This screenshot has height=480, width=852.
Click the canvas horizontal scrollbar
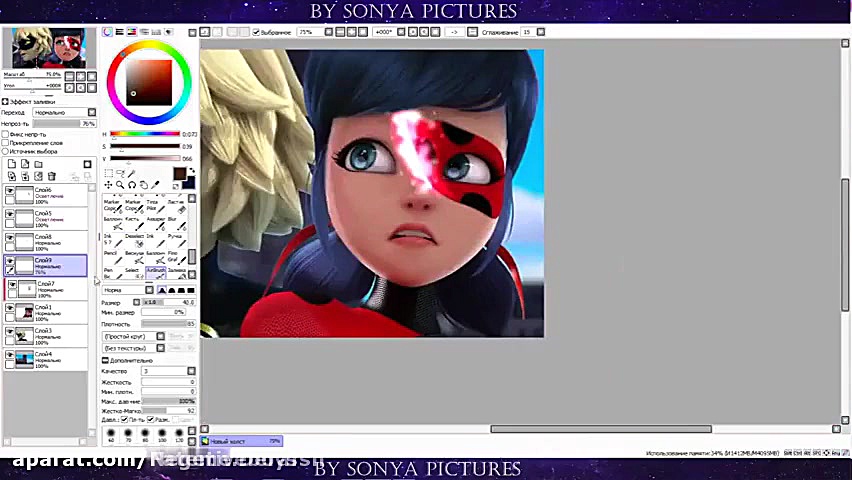[x=601, y=429]
